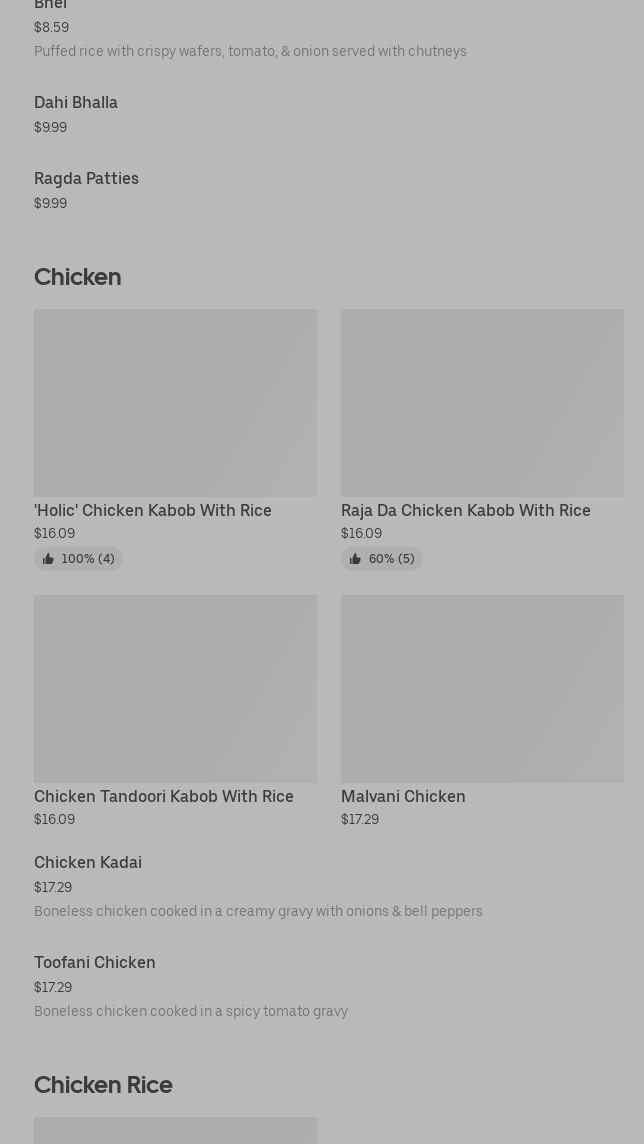Open the Ragda Patties menu item
This screenshot has height=1144, width=644.
(87, 178)
